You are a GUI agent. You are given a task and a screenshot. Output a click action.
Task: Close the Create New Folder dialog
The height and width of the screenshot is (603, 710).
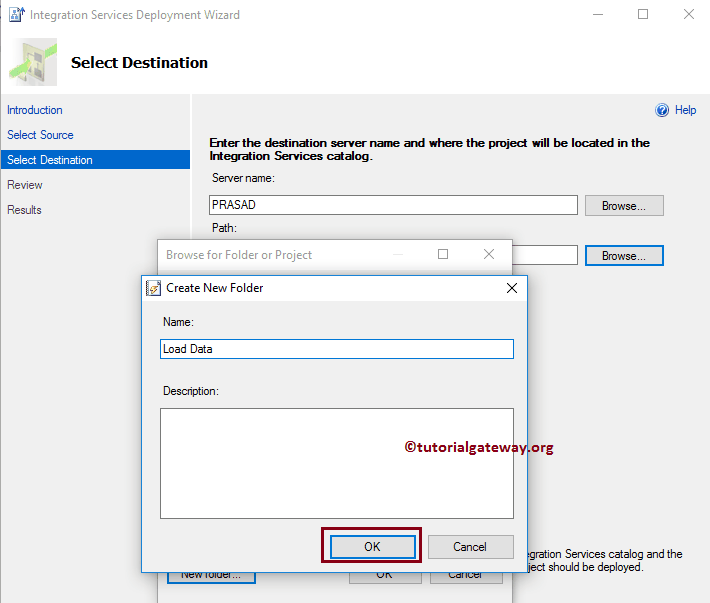tap(512, 288)
